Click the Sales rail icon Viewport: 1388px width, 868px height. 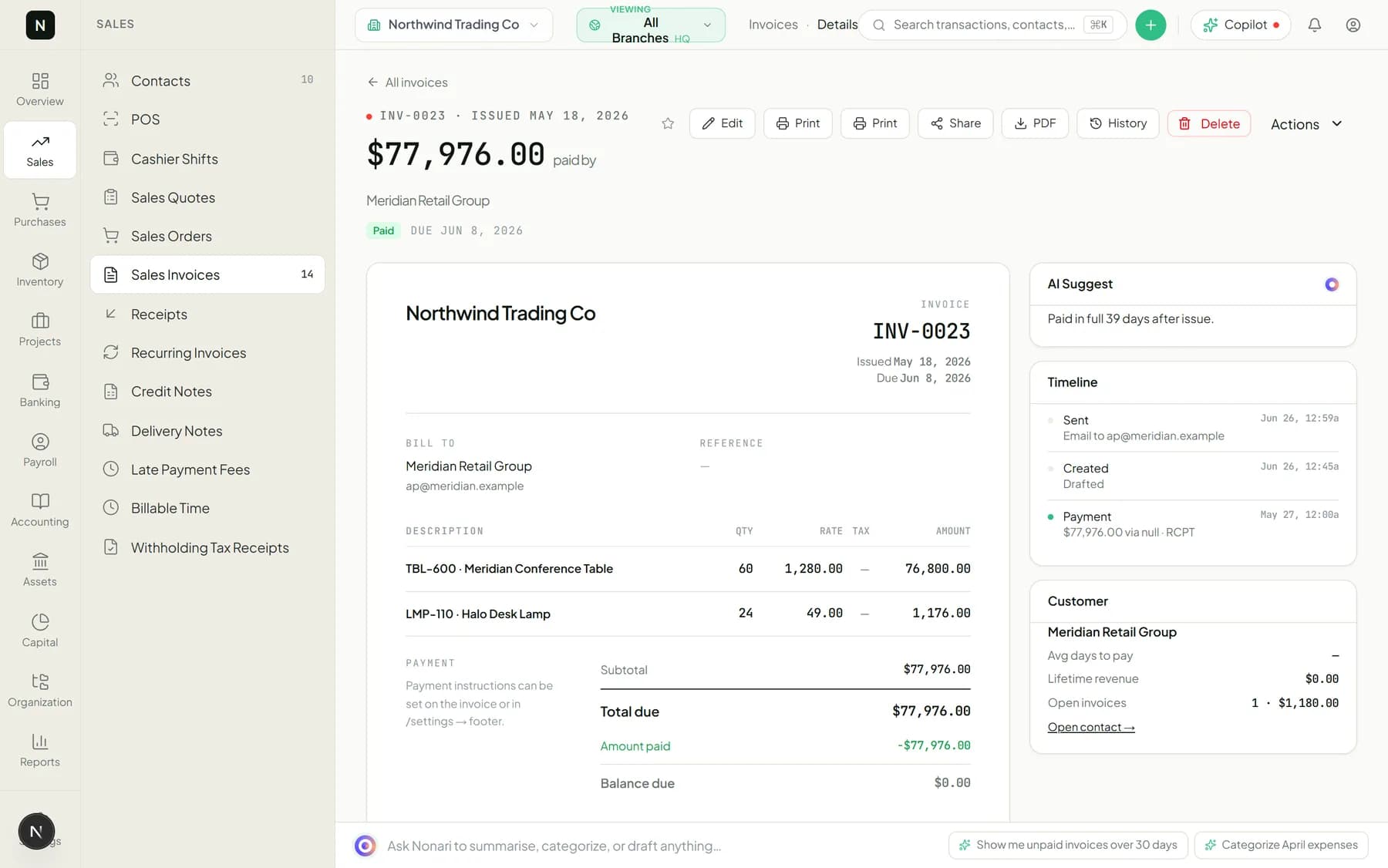[x=40, y=150]
